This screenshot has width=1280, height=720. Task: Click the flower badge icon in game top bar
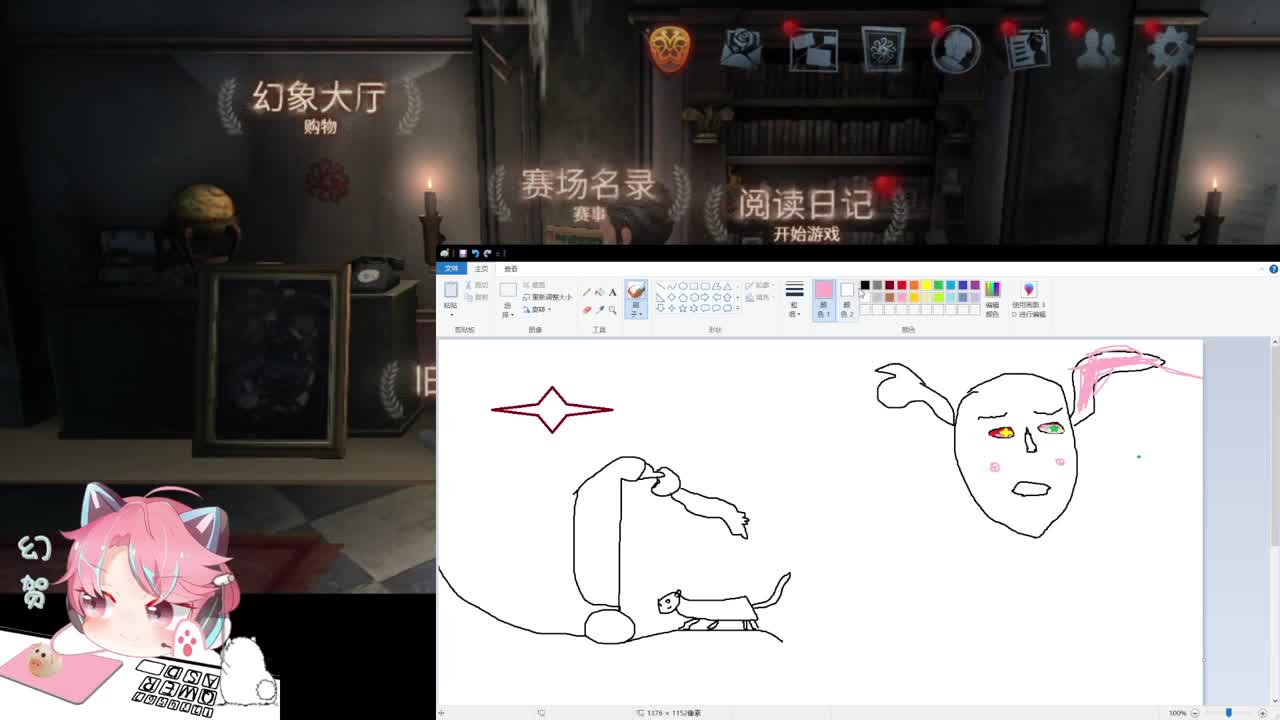click(x=883, y=48)
